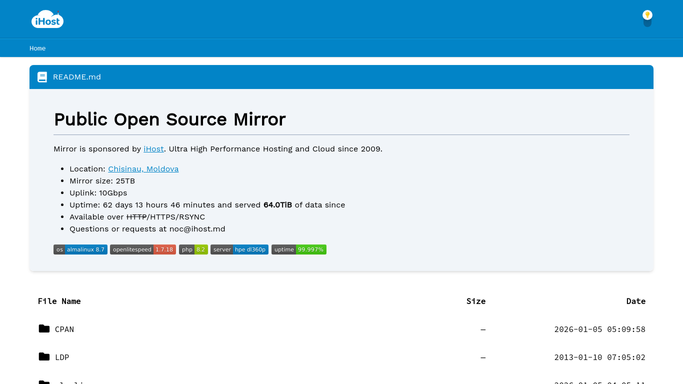Sort by File Name column header
The width and height of the screenshot is (683, 384).
point(59,301)
